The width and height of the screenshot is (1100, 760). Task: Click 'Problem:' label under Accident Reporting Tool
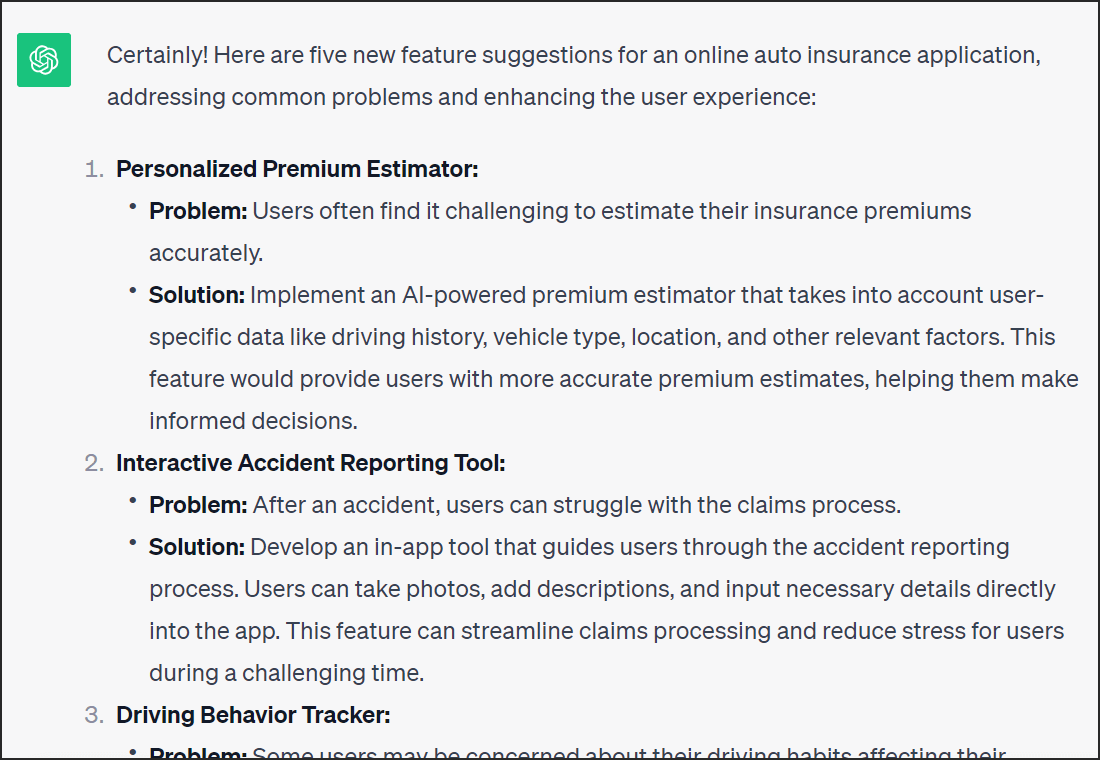198,505
